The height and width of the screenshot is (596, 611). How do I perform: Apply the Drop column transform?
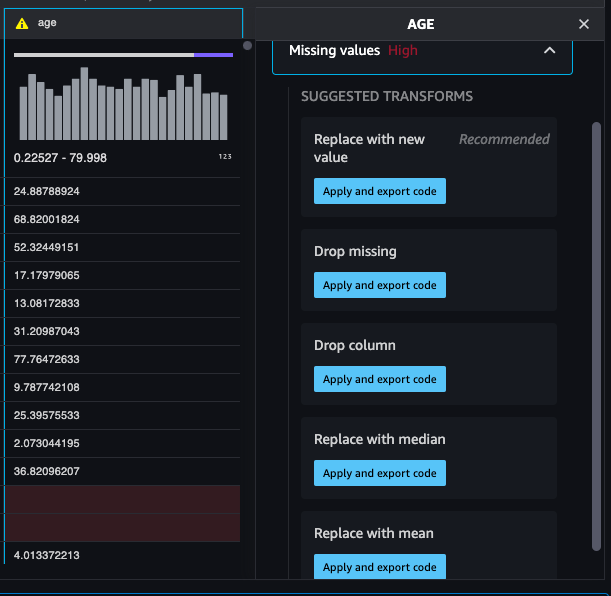(380, 379)
